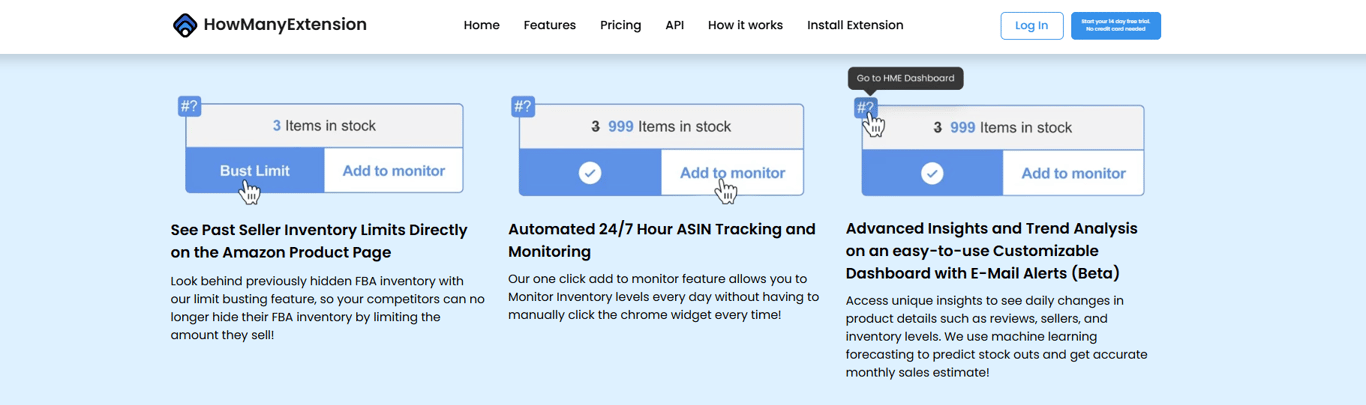The height and width of the screenshot is (405, 1366).
Task: Click the Bust Limit button
Action: click(x=255, y=171)
